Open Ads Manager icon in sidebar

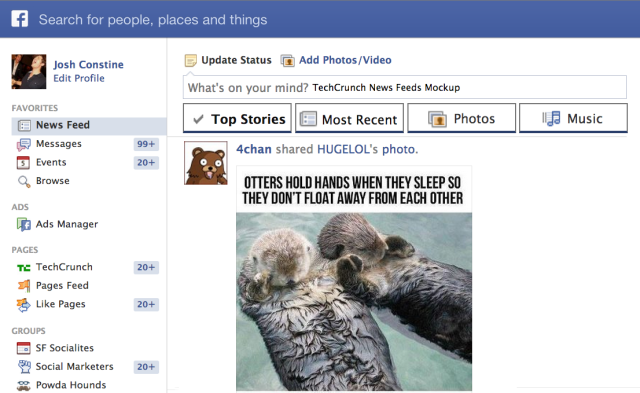tap(24, 224)
